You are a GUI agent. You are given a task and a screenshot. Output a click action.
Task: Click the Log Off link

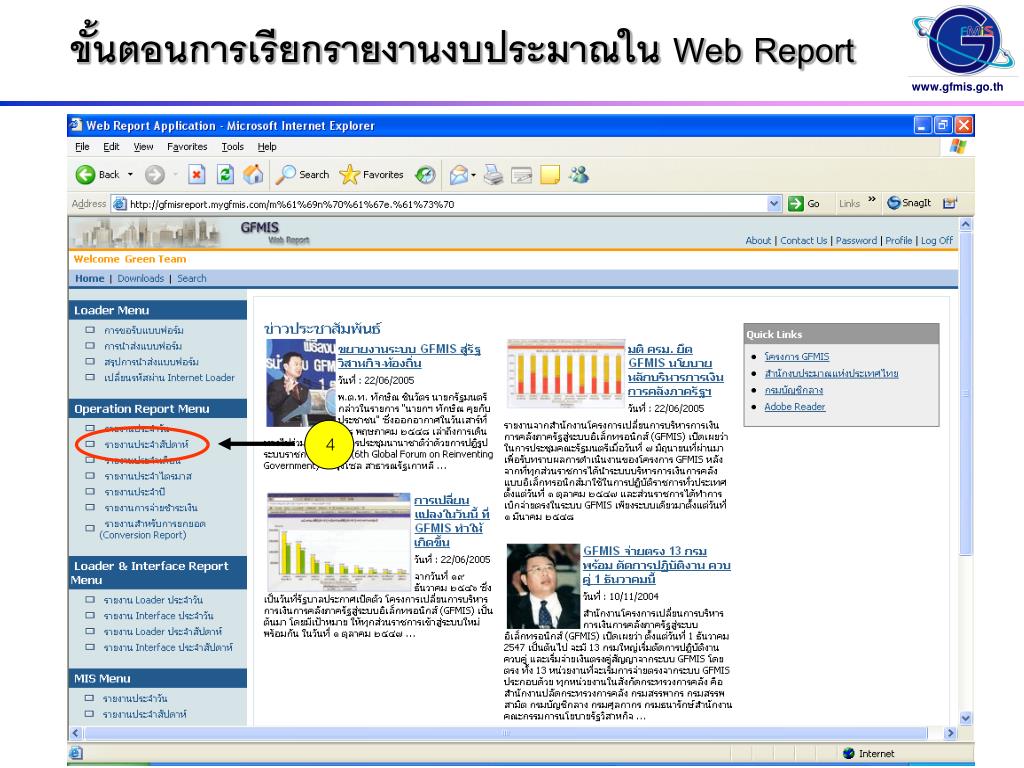(x=936, y=240)
